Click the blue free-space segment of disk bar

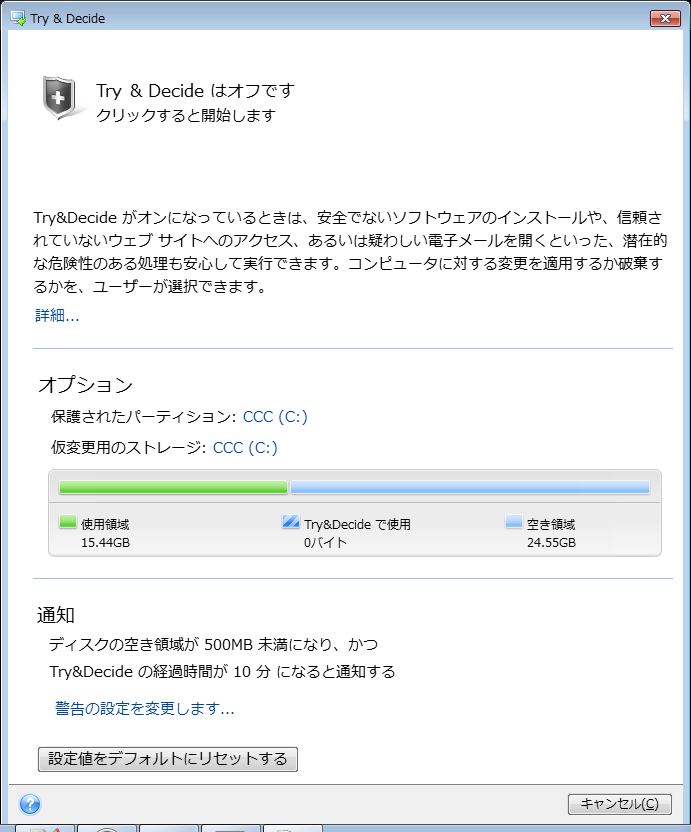click(x=470, y=487)
